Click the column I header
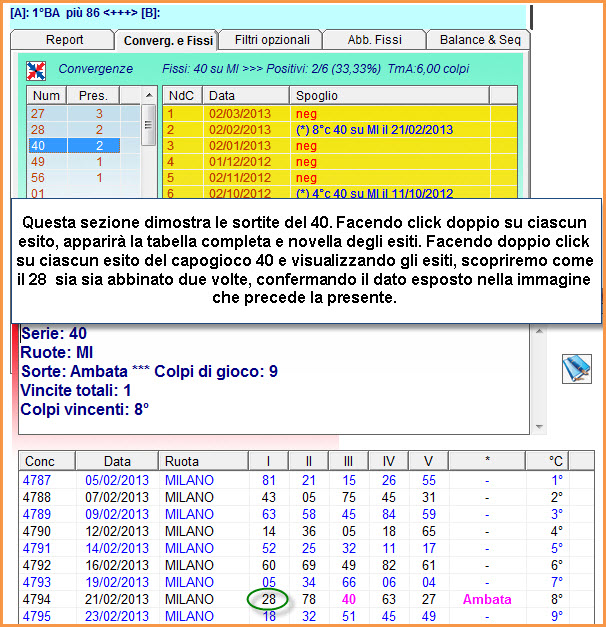This screenshot has height=627, width=606. tap(268, 461)
